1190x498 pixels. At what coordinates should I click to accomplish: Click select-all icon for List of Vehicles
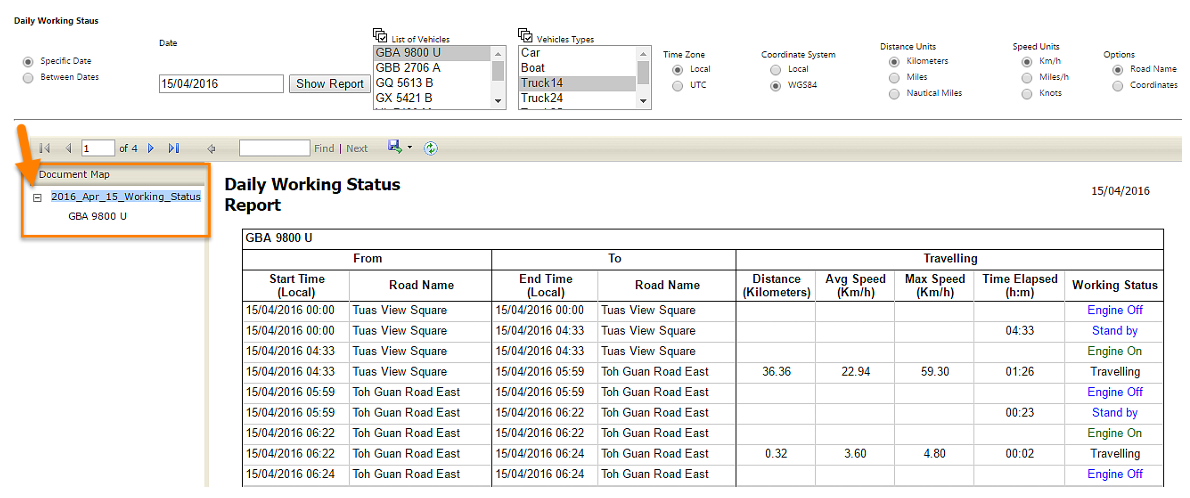[x=380, y=36]
